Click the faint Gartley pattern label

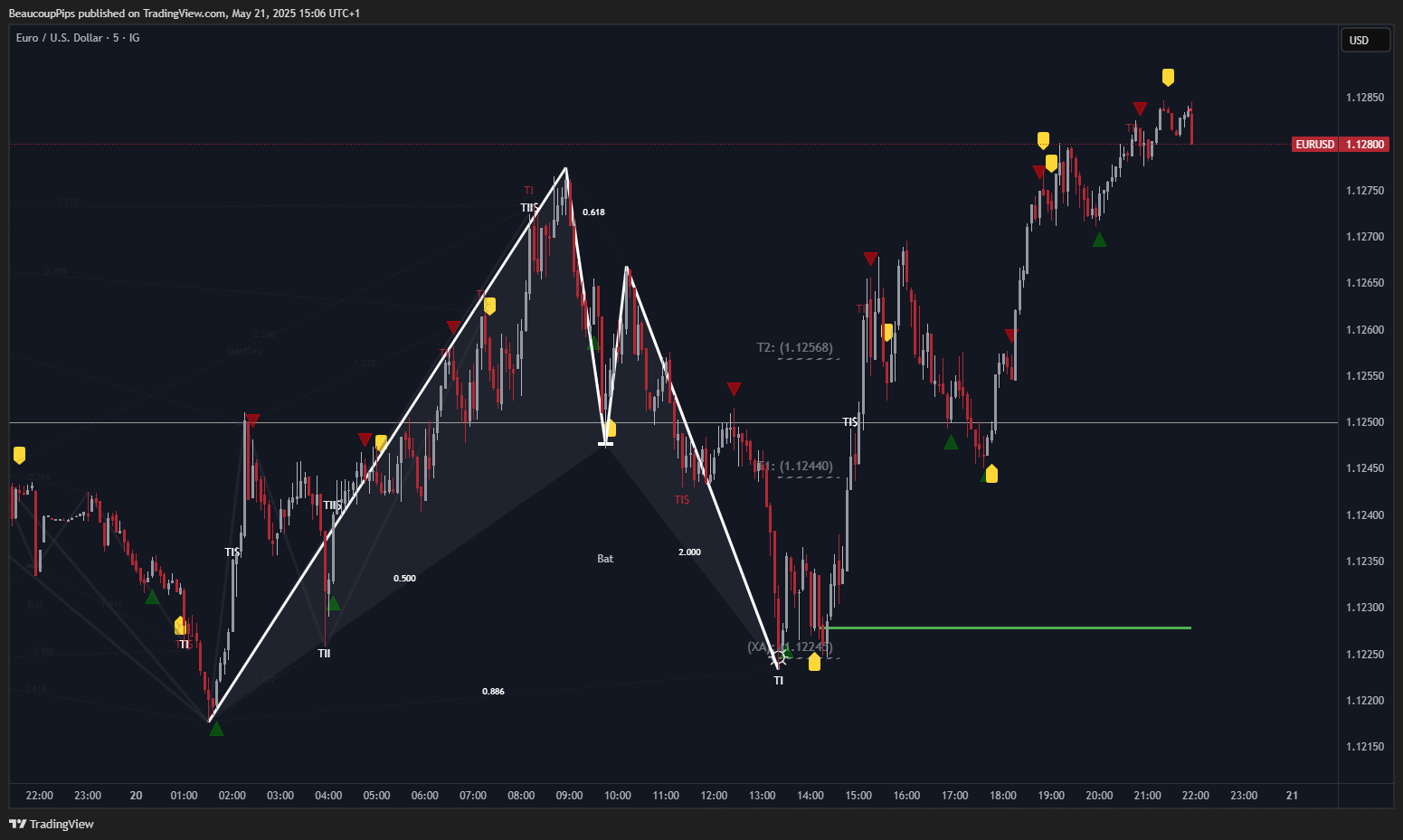(244, 351)
